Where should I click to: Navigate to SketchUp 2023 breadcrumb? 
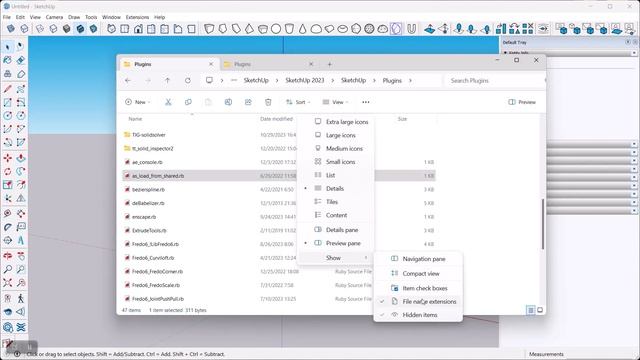[x=304, y=80]
